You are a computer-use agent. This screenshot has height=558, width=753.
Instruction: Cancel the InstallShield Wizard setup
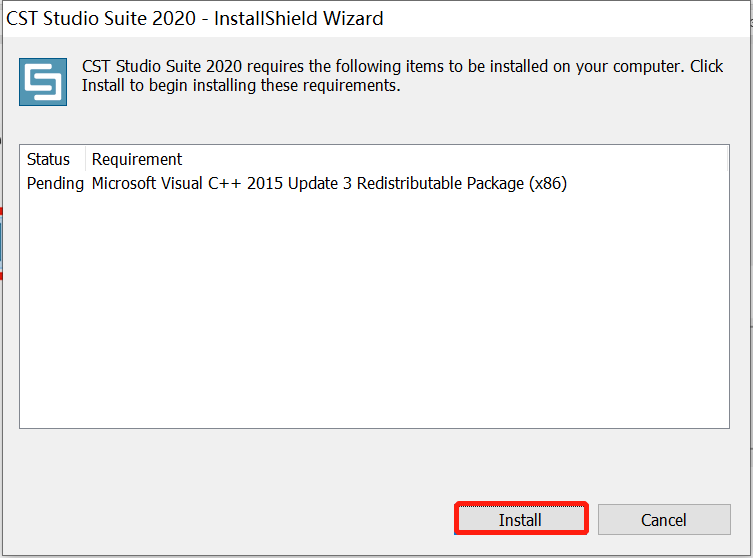click(x=664, y=519)
